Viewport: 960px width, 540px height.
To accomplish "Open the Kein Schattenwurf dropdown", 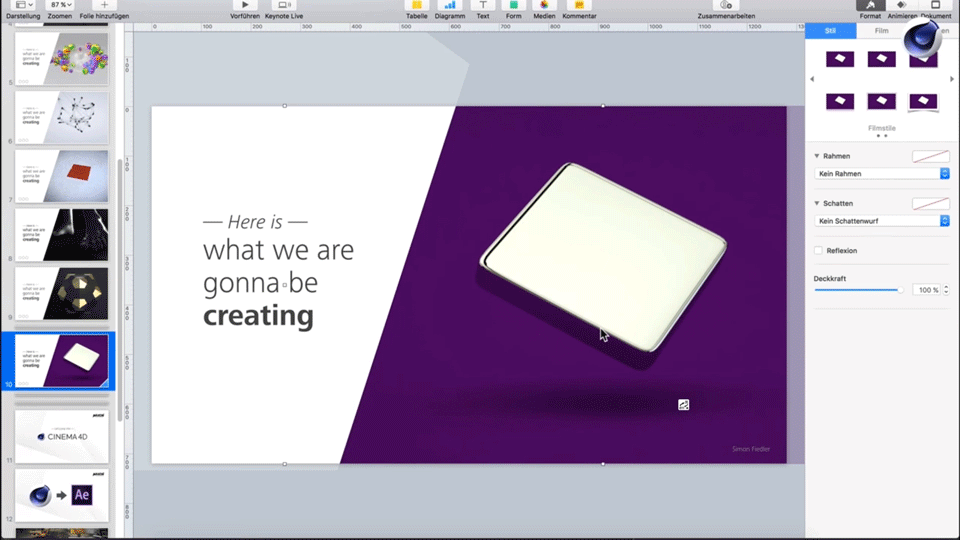I will click(882, 221).
